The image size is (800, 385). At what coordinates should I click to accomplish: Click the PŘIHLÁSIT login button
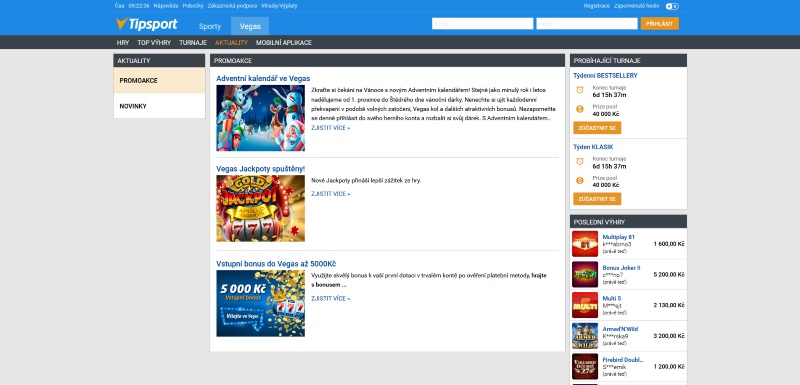coord(660,23)
